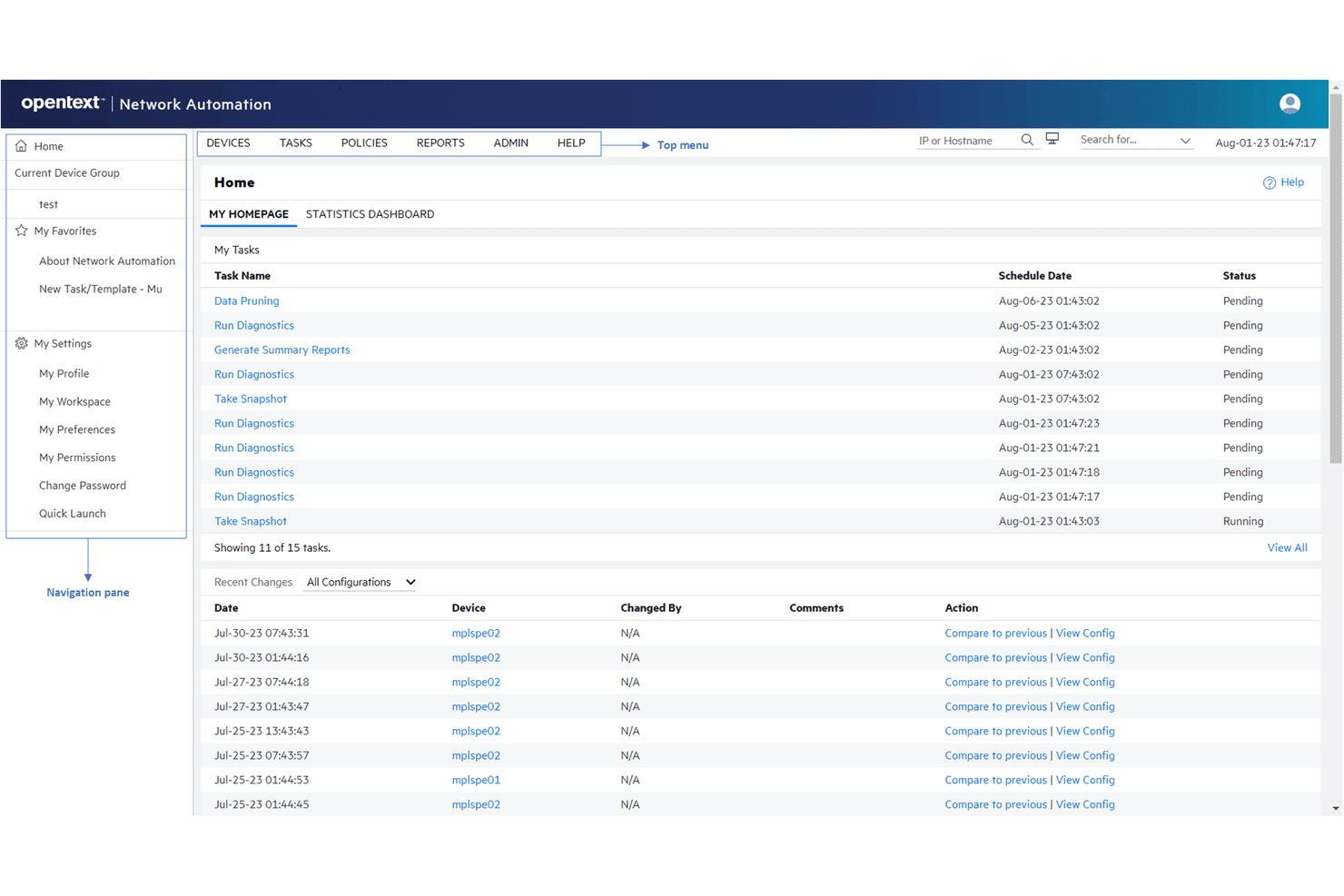Click the page vertical scrollbar
Viewport: 1344px width, 896px height.
pos(1336,277)
